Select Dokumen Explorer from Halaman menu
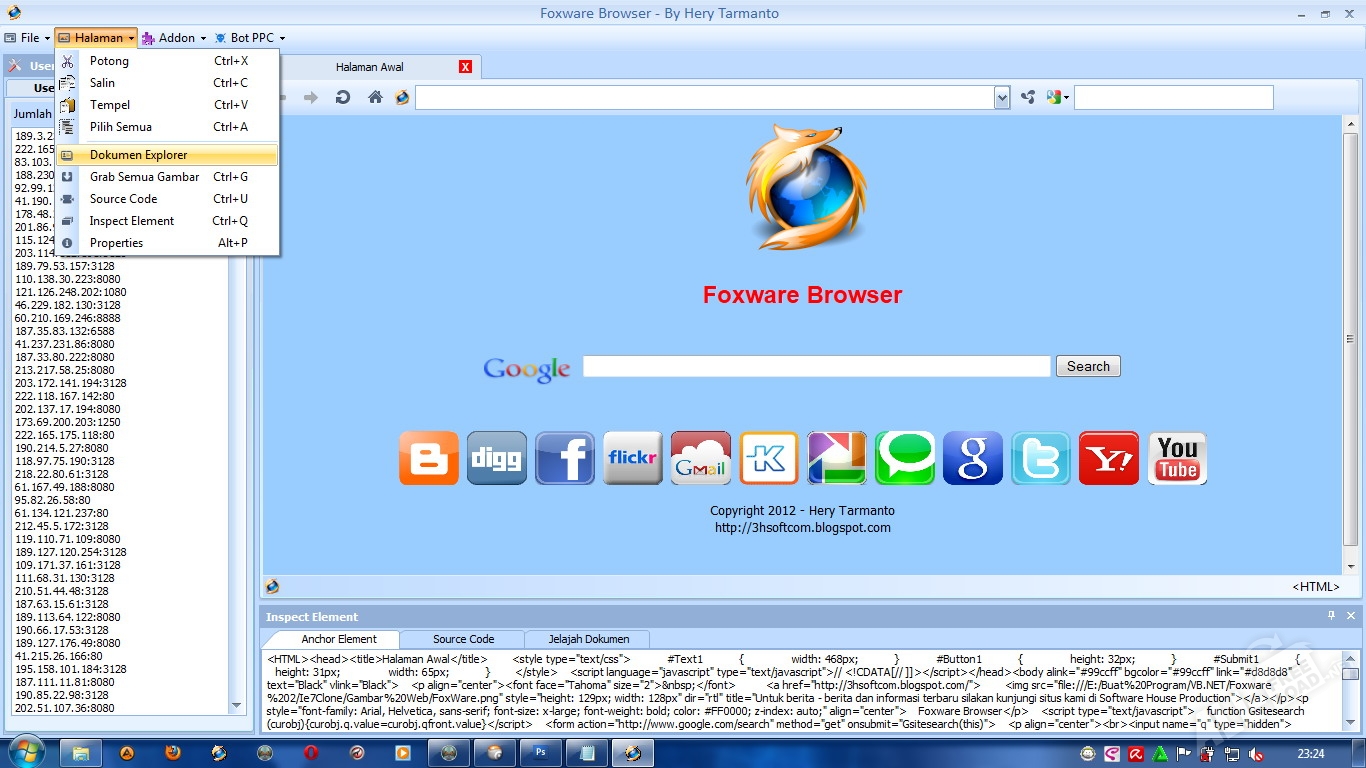The image size is (1366, 768). (138, 155)
